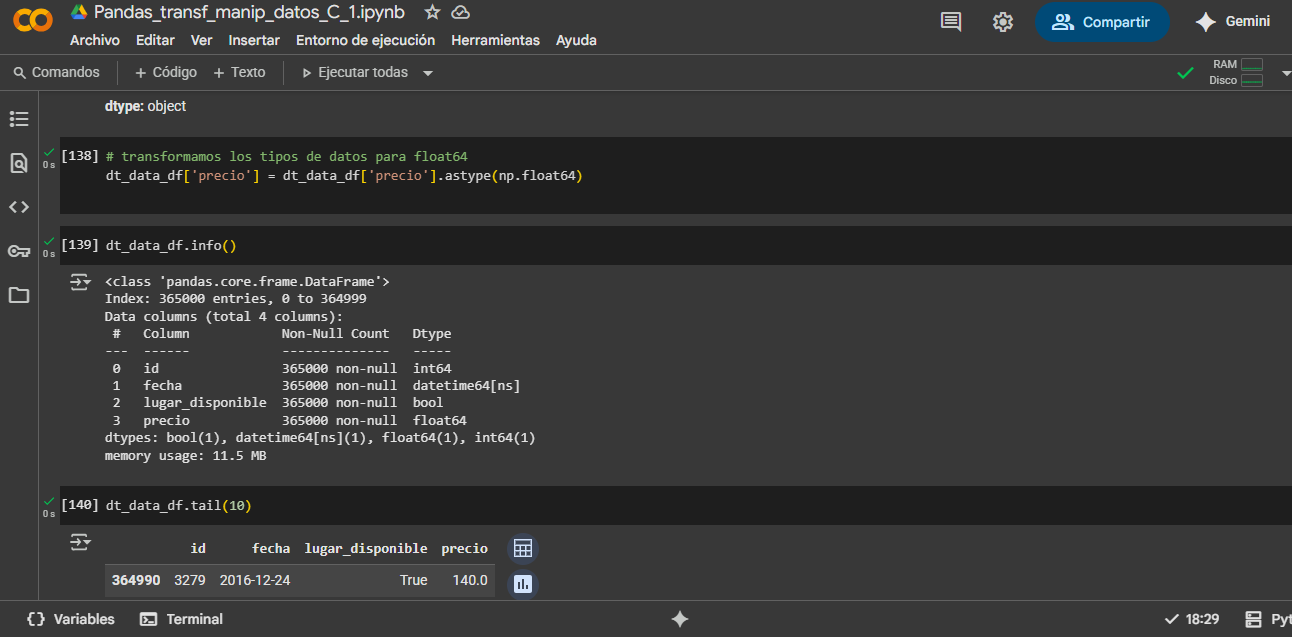The width and height of the screenshot is (1292, 637).
Task: Click 'datetime64[ns]' Dtype in info output
Action: tap(466, 385)
